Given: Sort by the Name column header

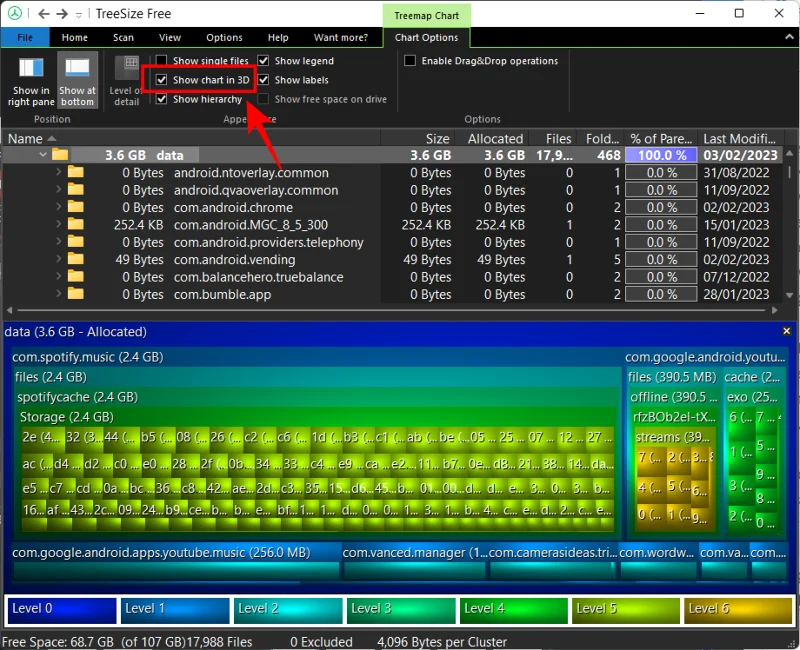Looking at the screenshot, I should point(191,138).
